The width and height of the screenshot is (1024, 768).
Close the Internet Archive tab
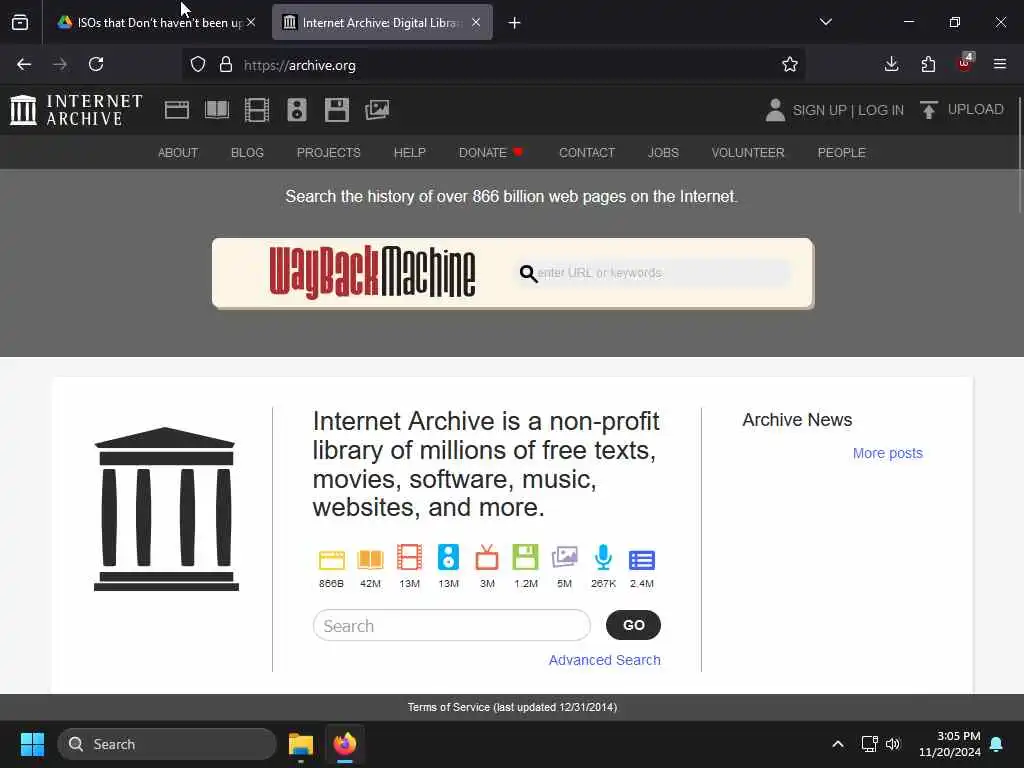coord(476,22)
